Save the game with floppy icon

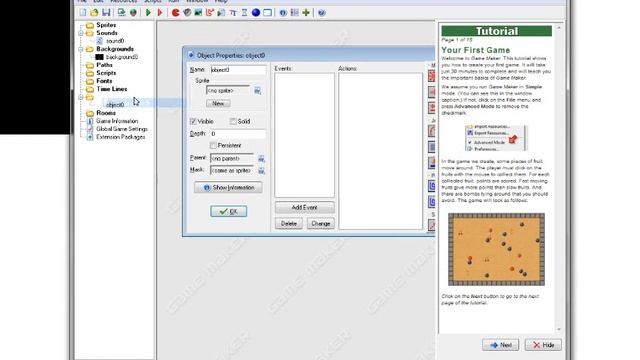point(106,13)
